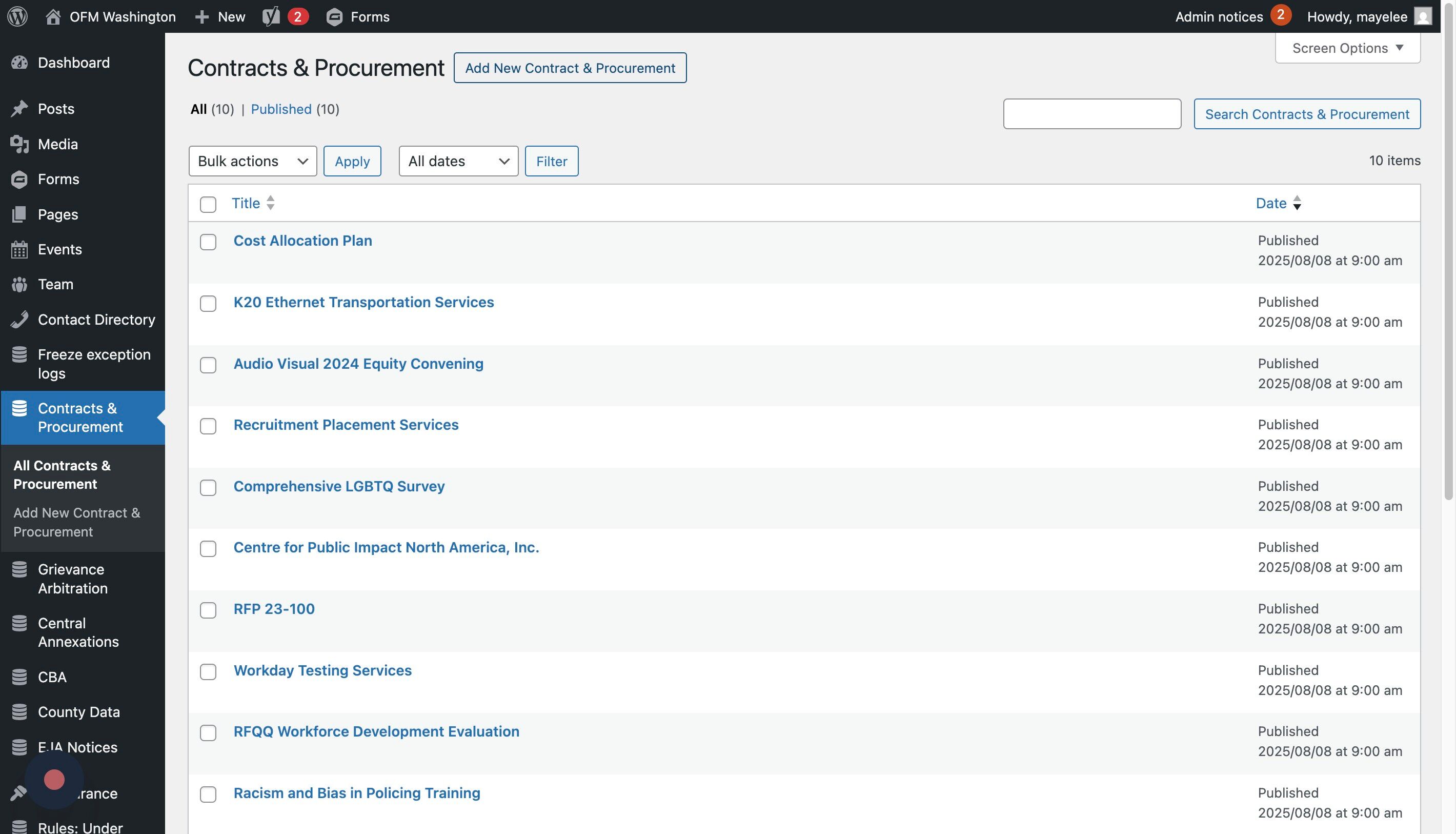Check the Cost Allocation Plan checkbox
Screen dimensions: 1456x834
tap(208, 242)
